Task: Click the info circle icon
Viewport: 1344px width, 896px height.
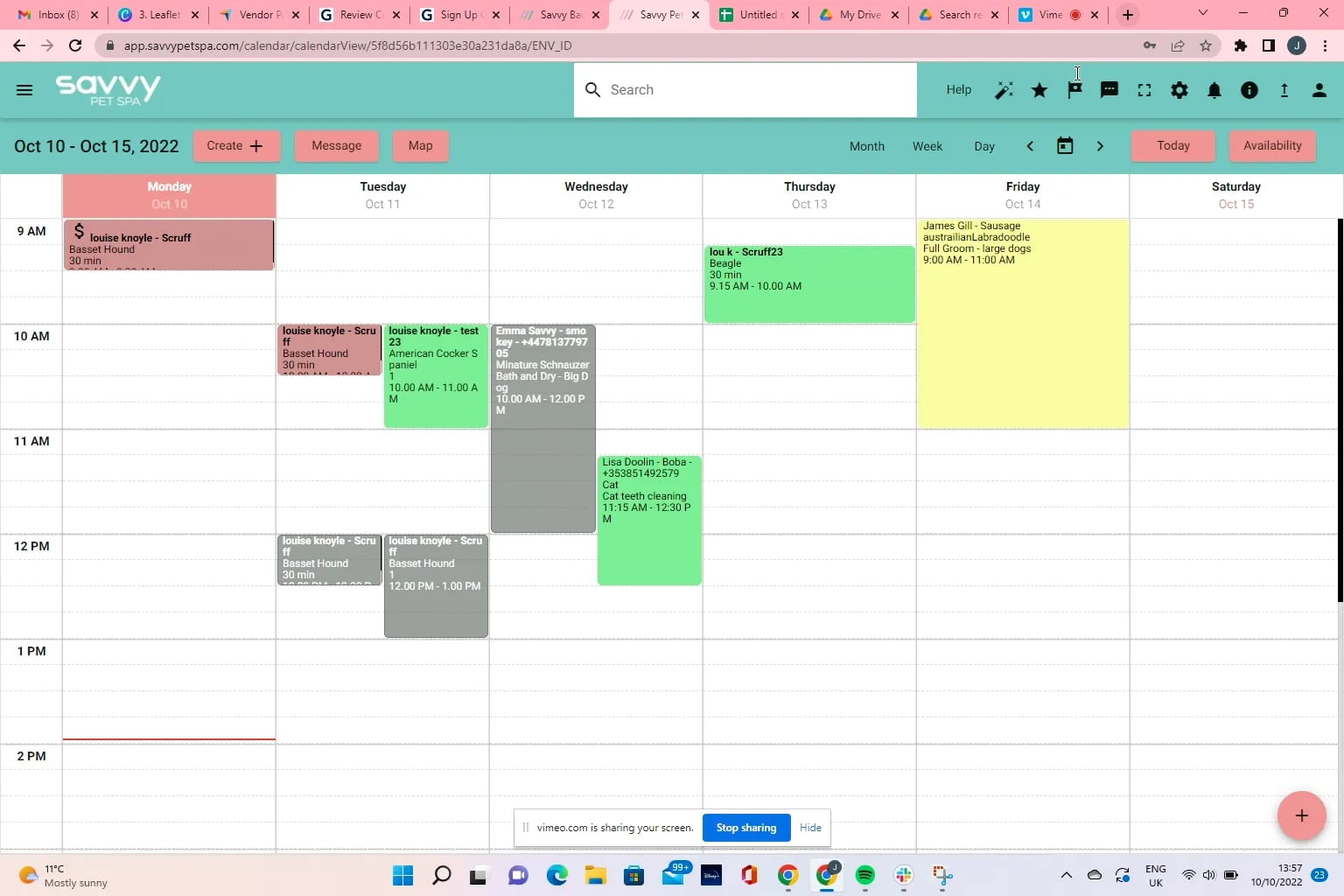Action: point(1249,90)
